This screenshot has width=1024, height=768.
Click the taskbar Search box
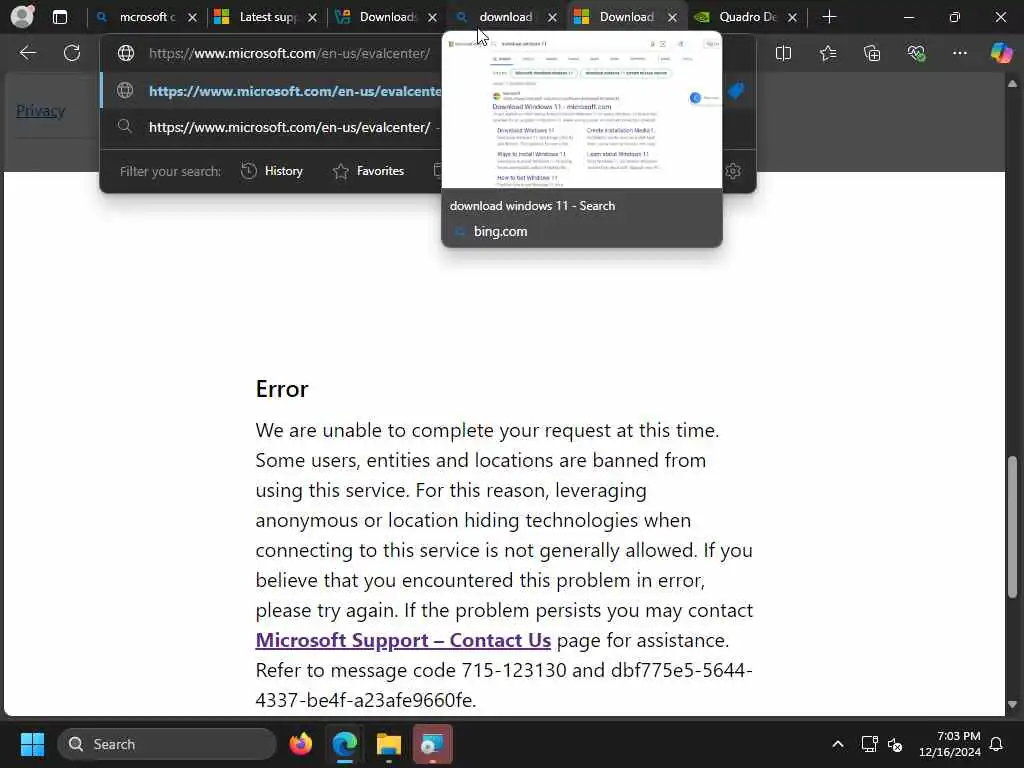coord(167,744)
